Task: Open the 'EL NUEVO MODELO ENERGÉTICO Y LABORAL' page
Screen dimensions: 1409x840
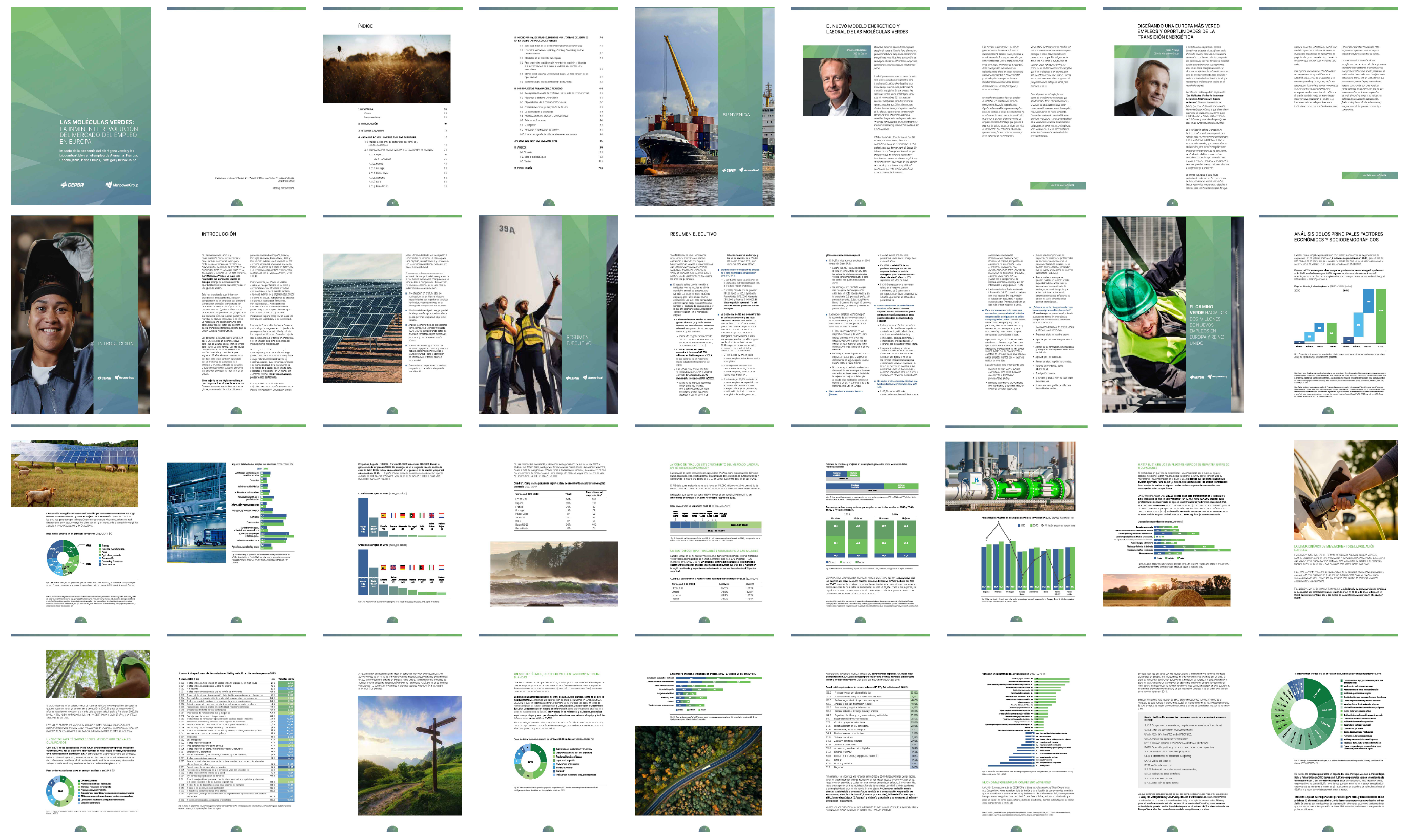Action: tap(860, 107)
